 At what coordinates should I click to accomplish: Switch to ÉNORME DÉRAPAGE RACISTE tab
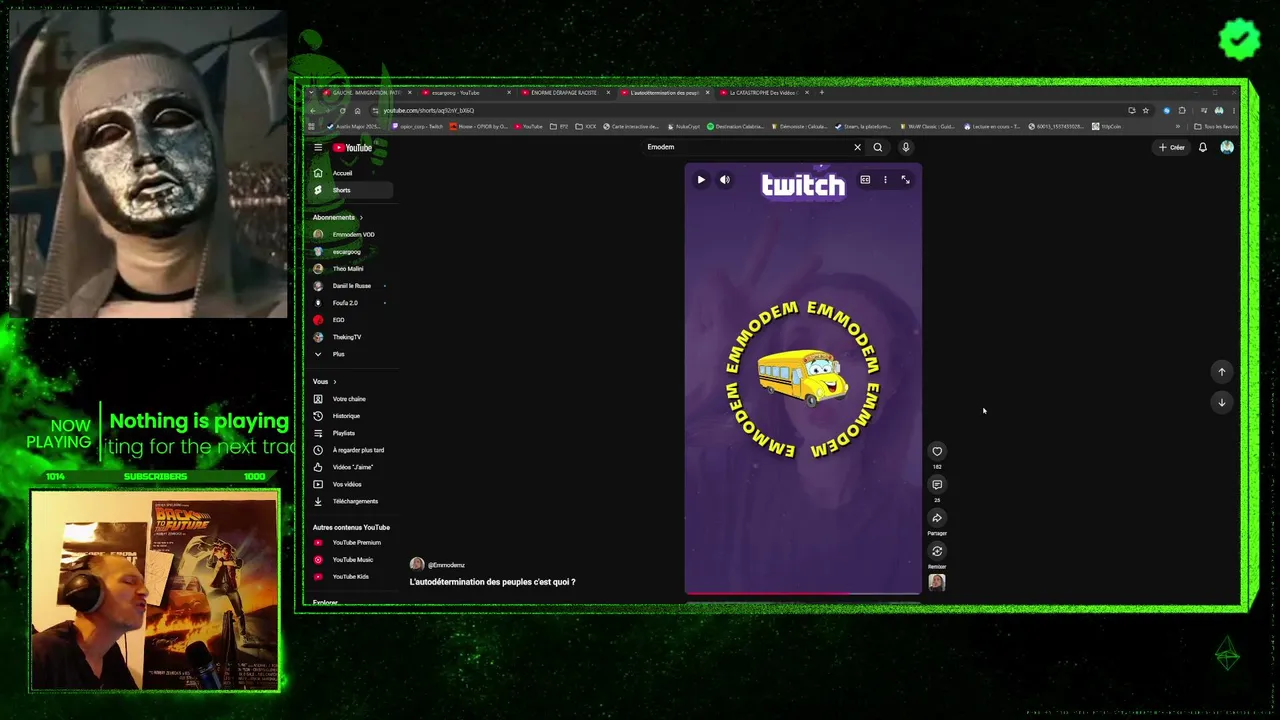(x=564, y=93)
